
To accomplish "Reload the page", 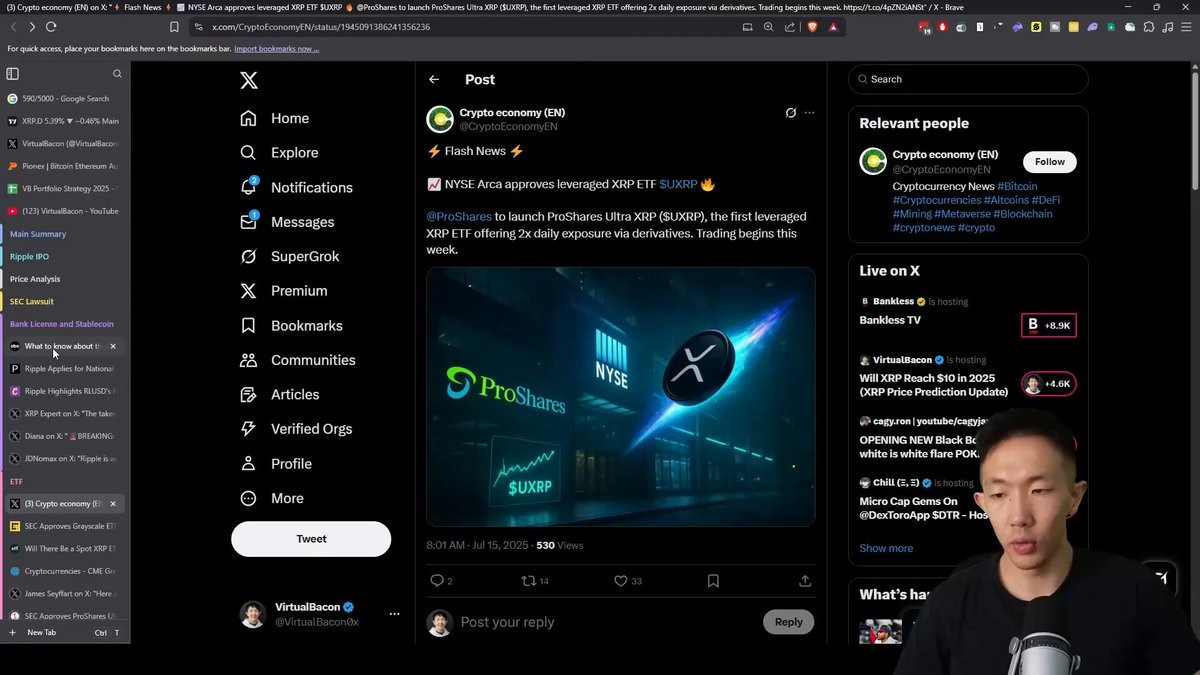I will [x=51, y=27].
